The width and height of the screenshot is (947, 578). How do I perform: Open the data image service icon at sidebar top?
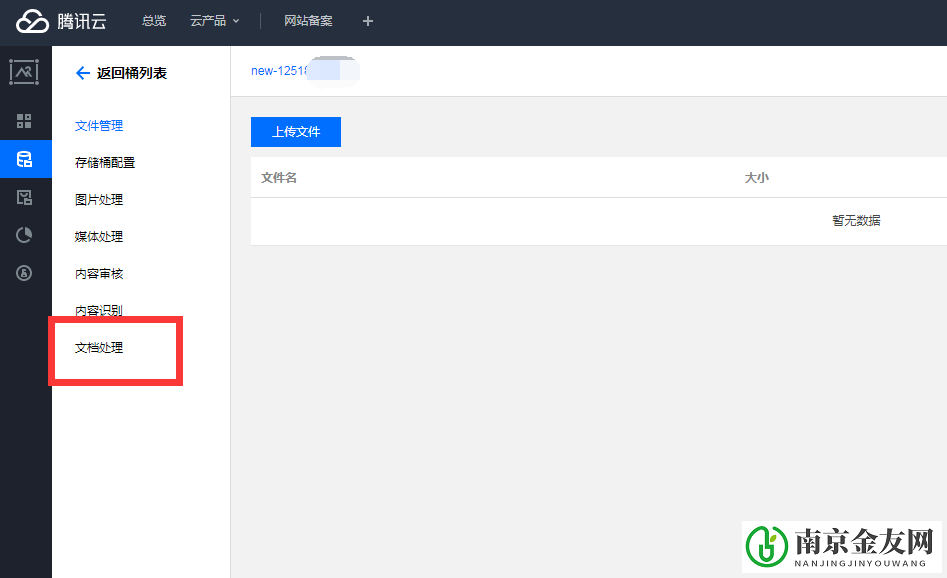click(24, 72)
